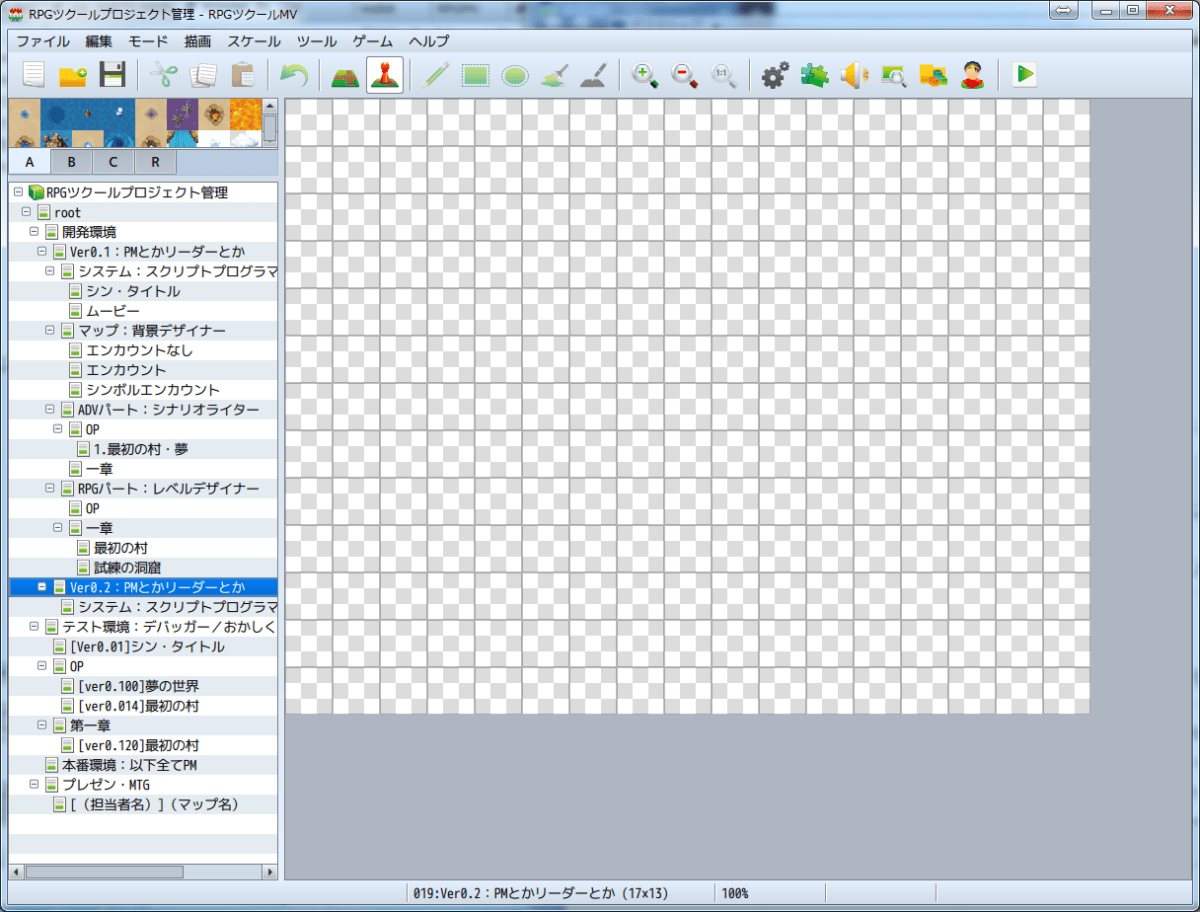
Task: Open the Sound Test speaker icon
Action: (854, 75)
